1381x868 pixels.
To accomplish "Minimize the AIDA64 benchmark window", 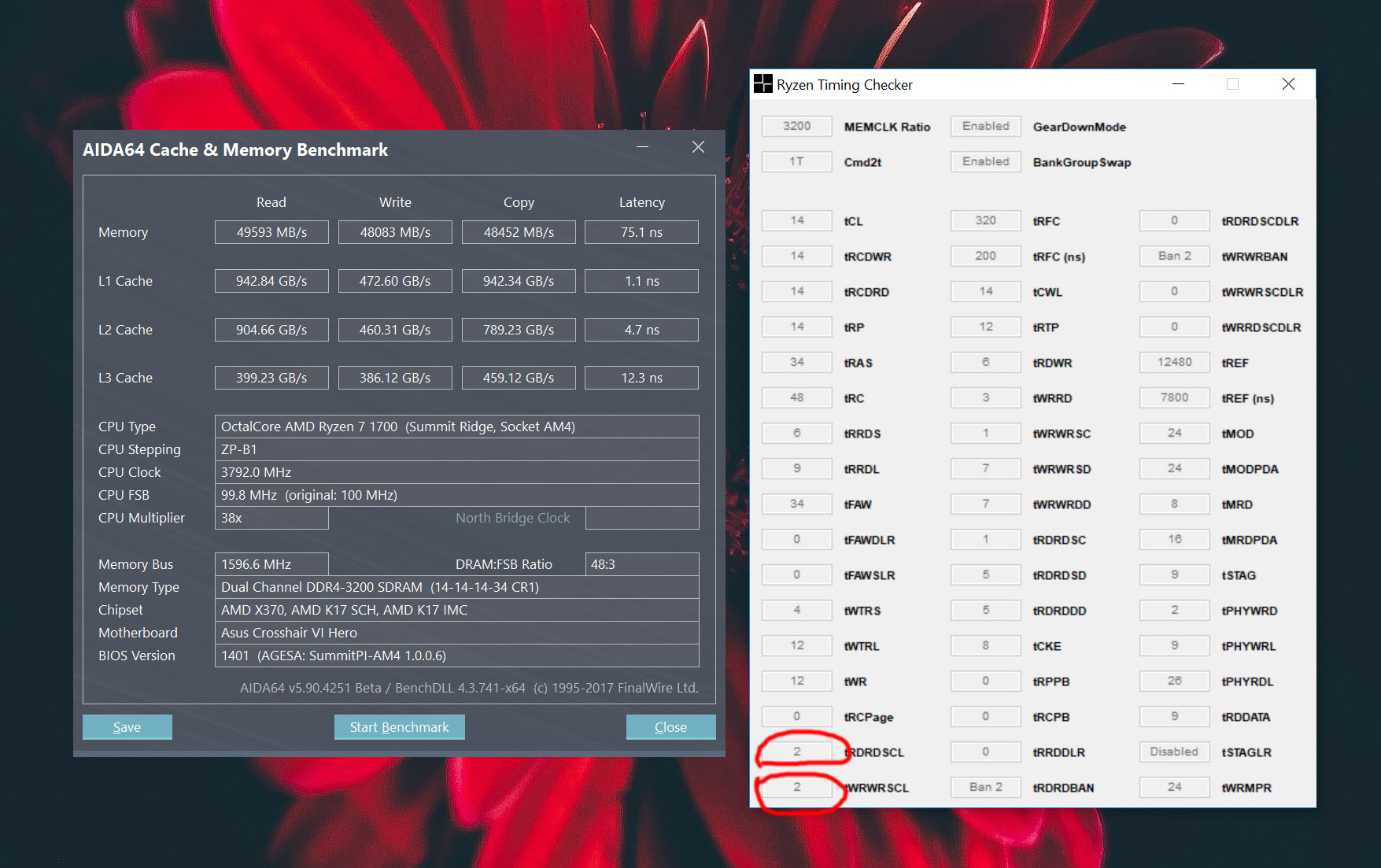I will (643, 148).
